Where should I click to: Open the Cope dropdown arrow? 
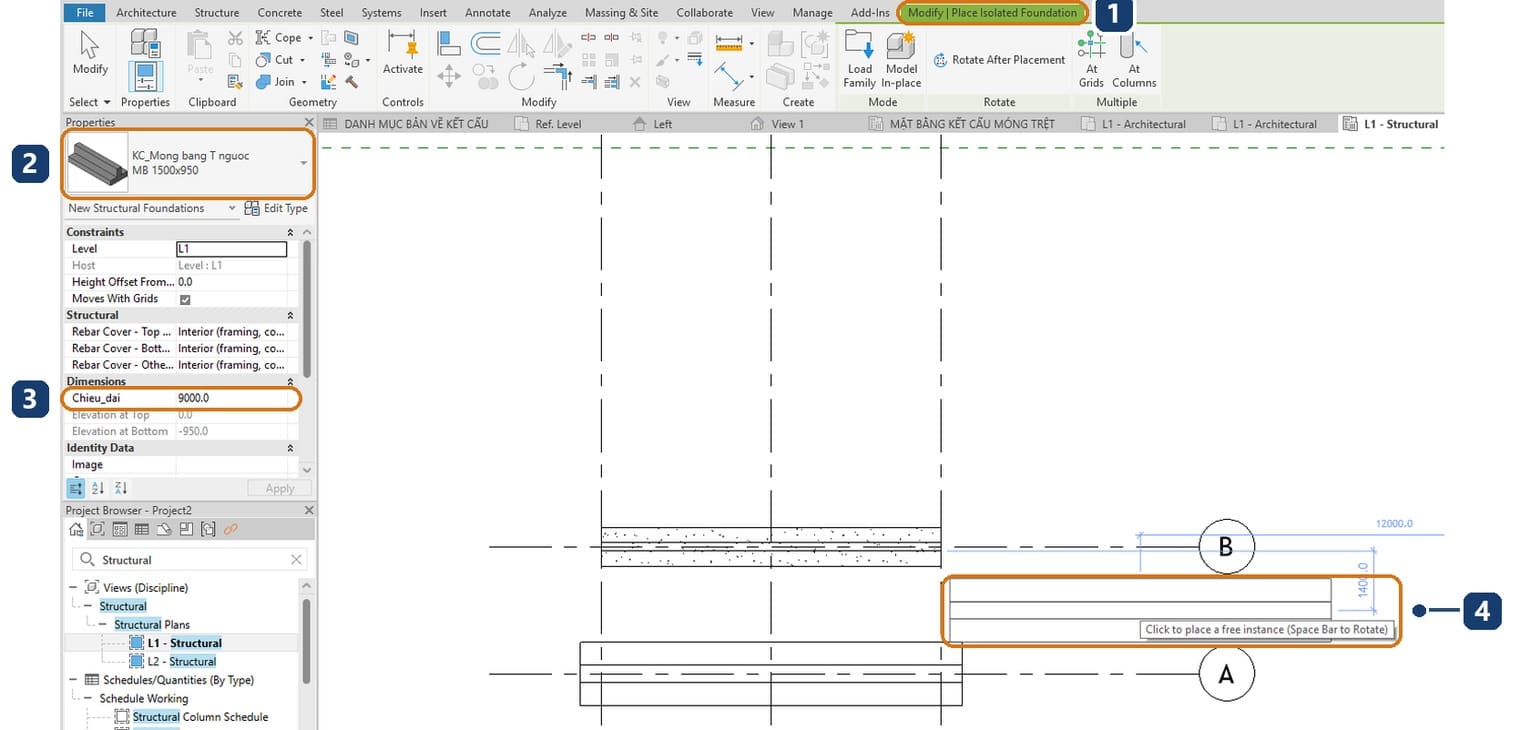[x=310, y=38]
